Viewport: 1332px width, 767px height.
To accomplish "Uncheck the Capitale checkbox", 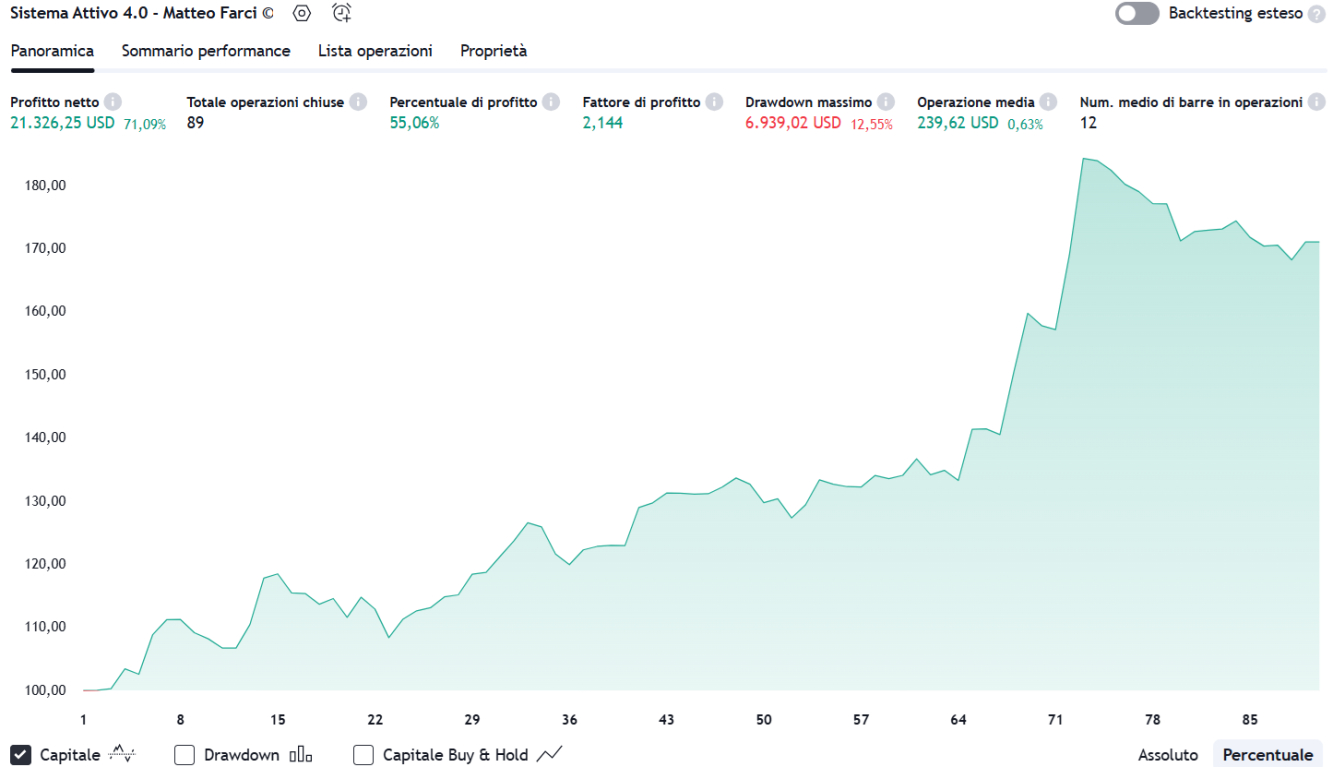I will pyautogui.click(x=20, y=755).
